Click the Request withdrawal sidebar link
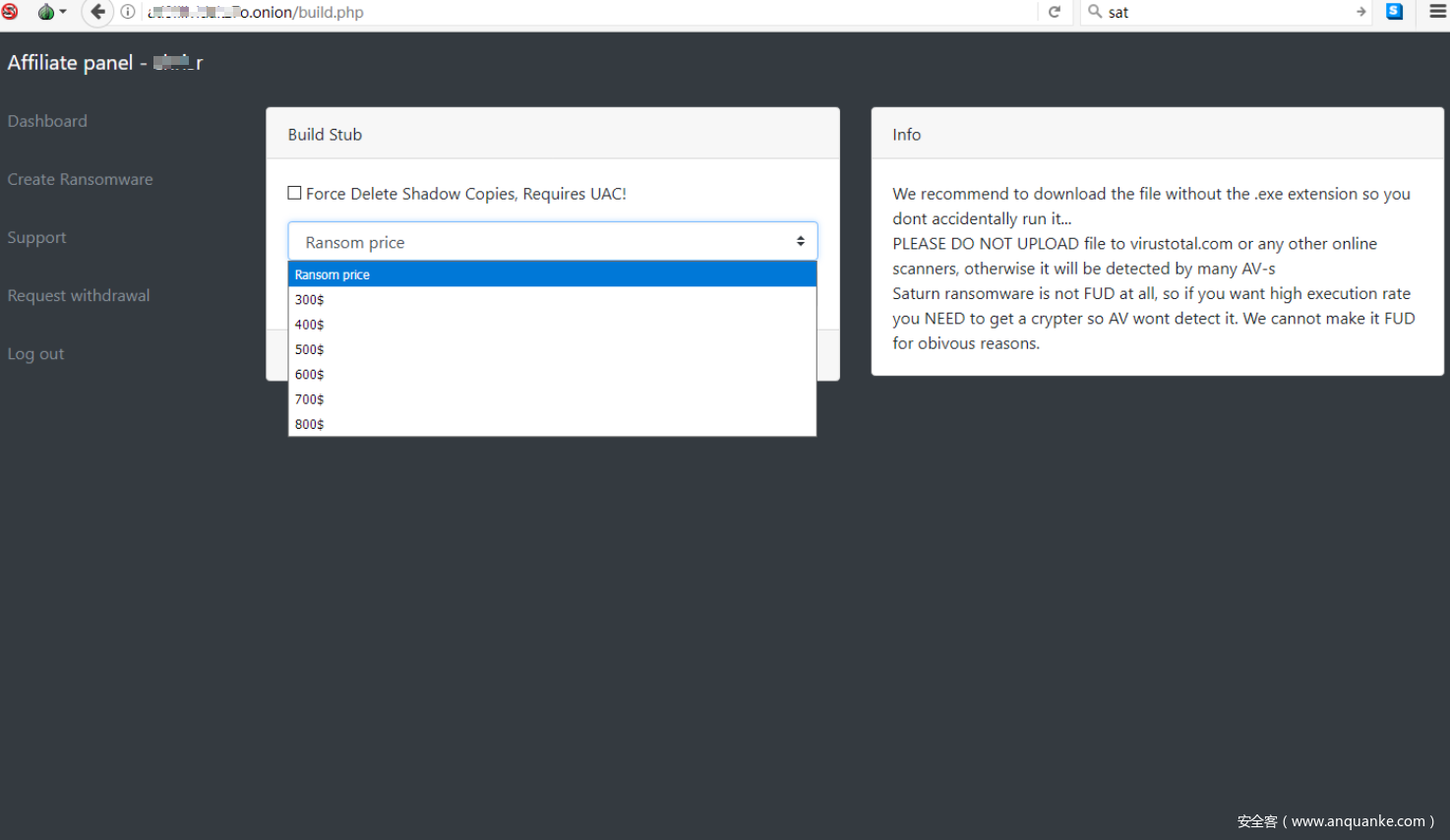 [79, 295]
